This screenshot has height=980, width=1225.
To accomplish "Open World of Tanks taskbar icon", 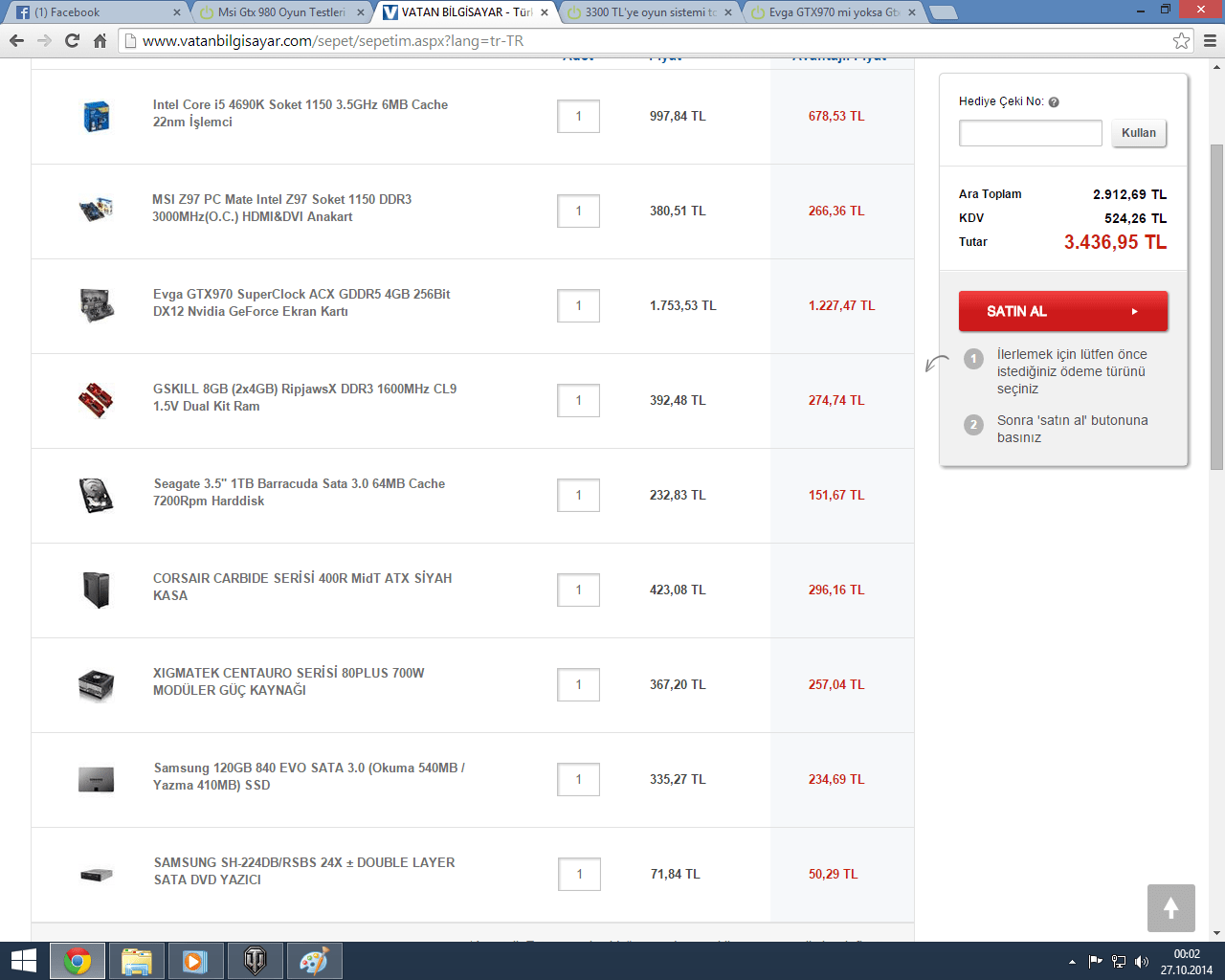I will pyautogui.click(x=256, y=961).
